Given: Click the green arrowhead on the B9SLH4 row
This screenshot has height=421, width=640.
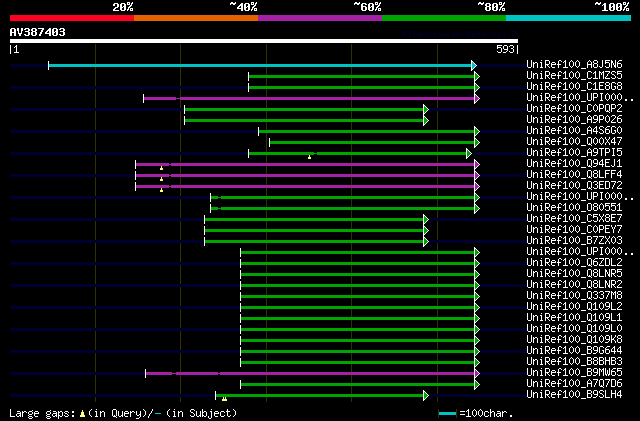Looking at the screenshot, I should coord(426,395).
